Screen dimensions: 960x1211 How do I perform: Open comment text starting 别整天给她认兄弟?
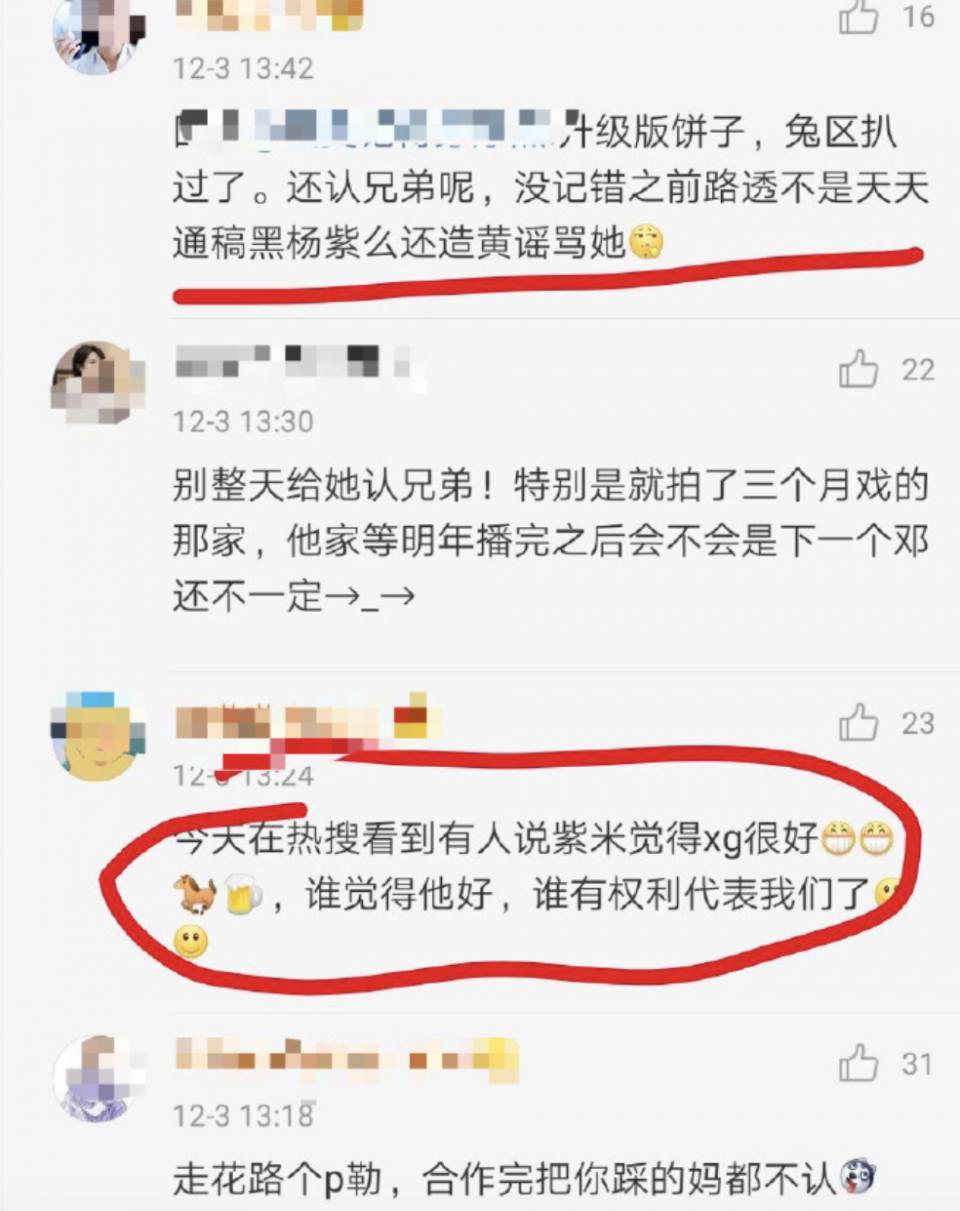pyautogui.click(x=550, y=541)
